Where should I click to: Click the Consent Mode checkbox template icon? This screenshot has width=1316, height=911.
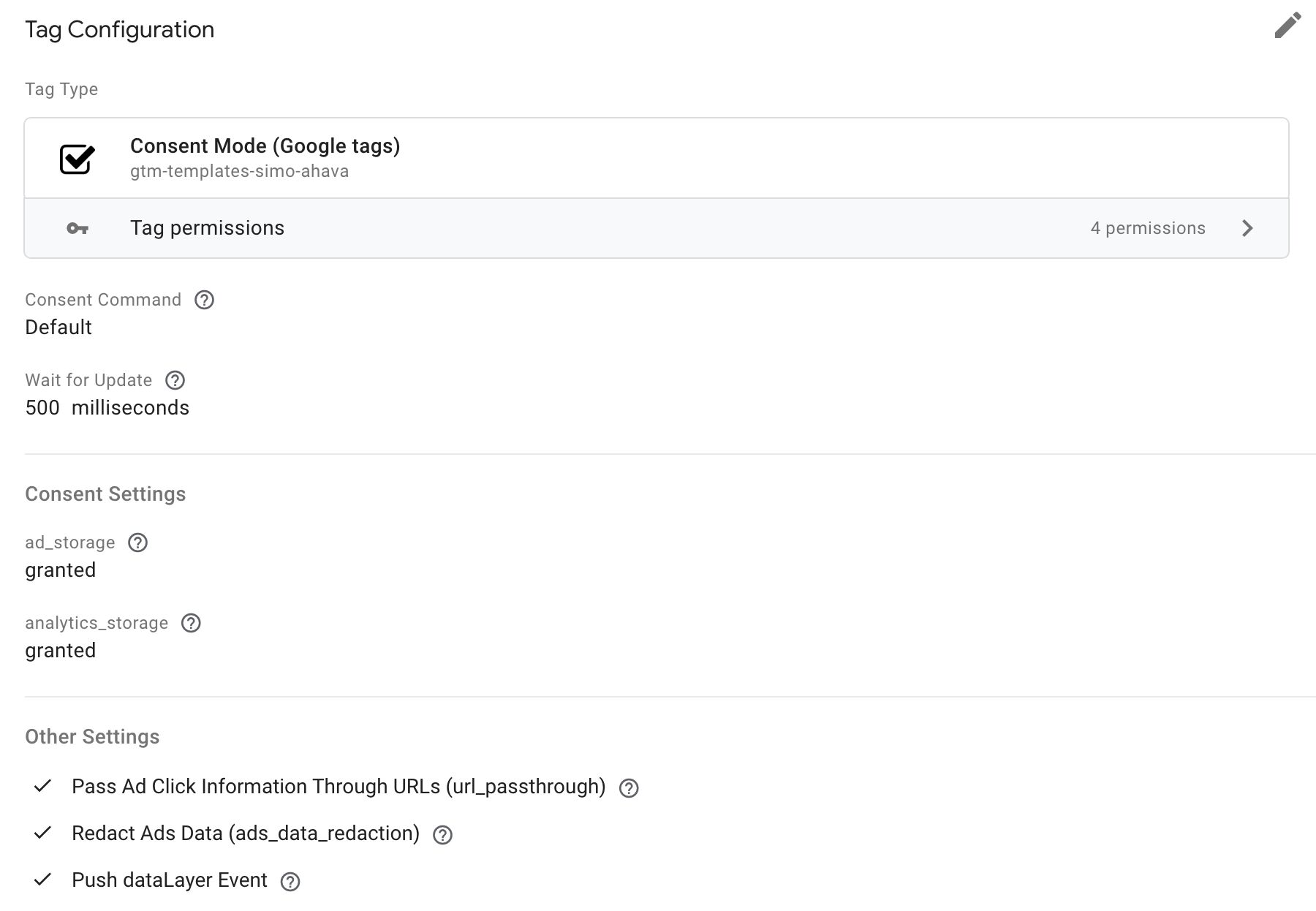coord(77,158)
